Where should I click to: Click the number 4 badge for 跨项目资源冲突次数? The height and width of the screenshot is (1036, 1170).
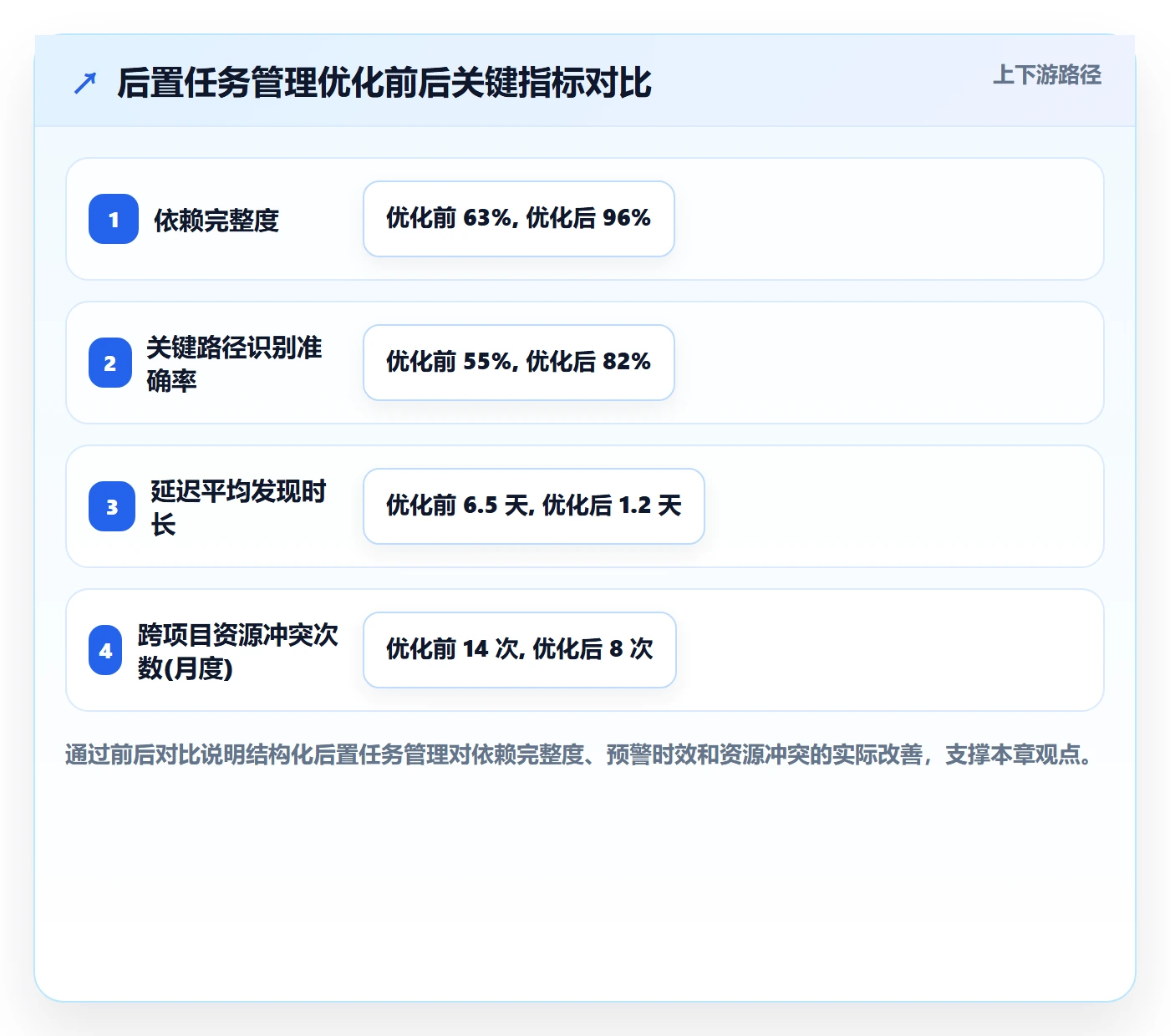pyautogui.click(x=105, y=650)
